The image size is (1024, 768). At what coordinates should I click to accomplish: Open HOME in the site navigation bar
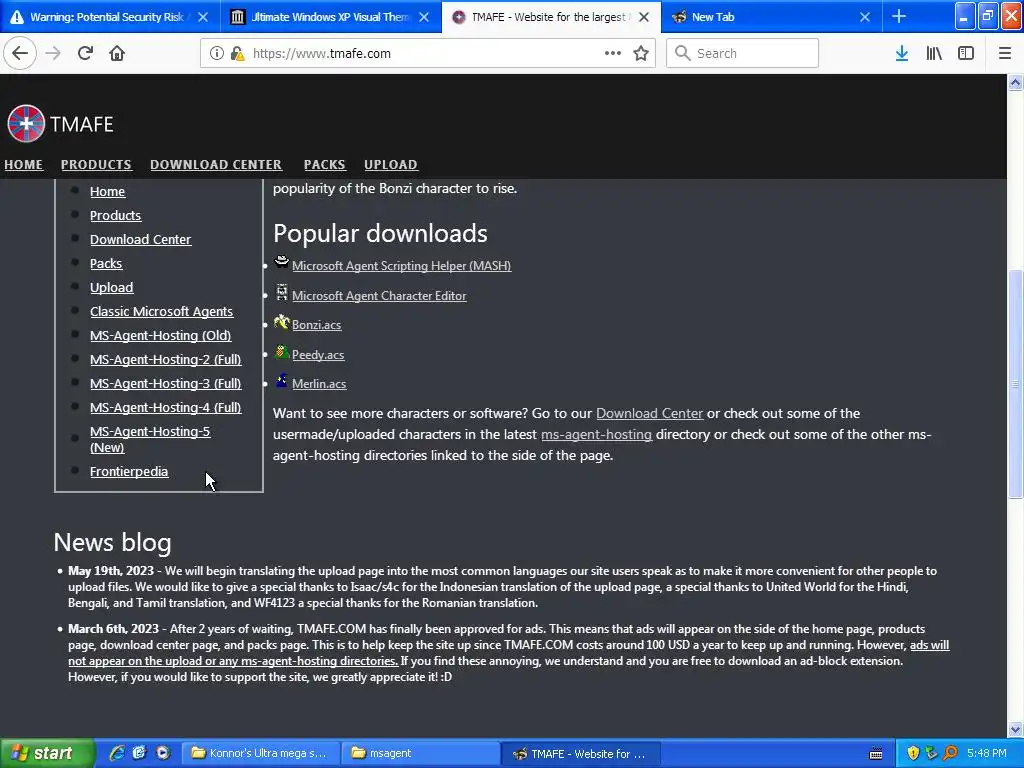pos(24,165)
